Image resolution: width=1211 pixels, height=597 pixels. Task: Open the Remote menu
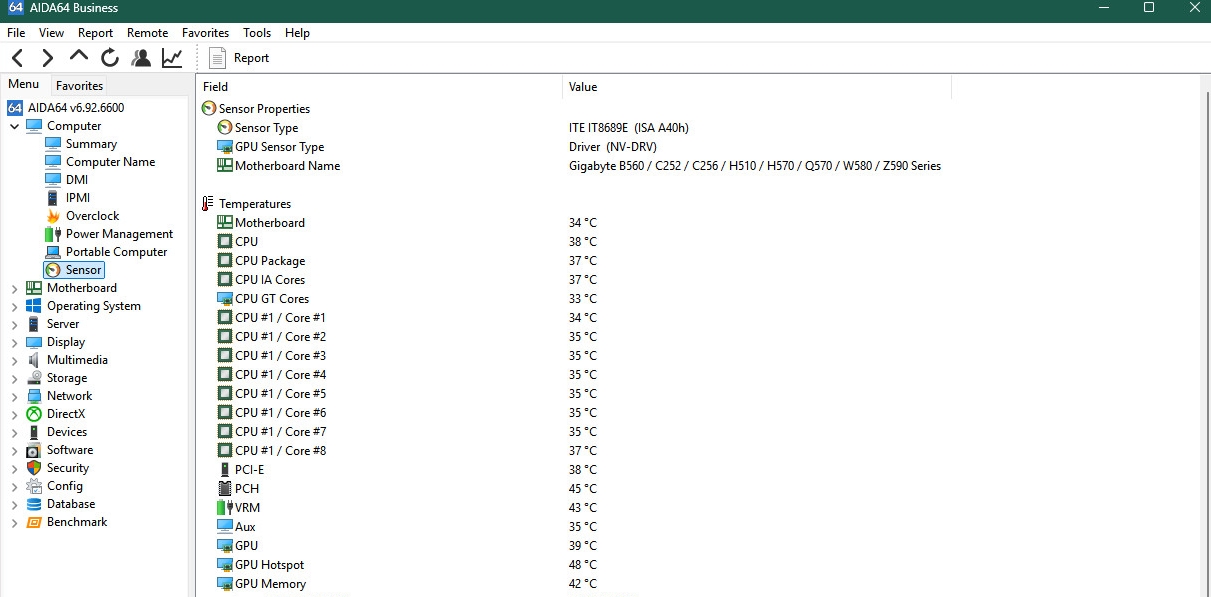point(148,33)
